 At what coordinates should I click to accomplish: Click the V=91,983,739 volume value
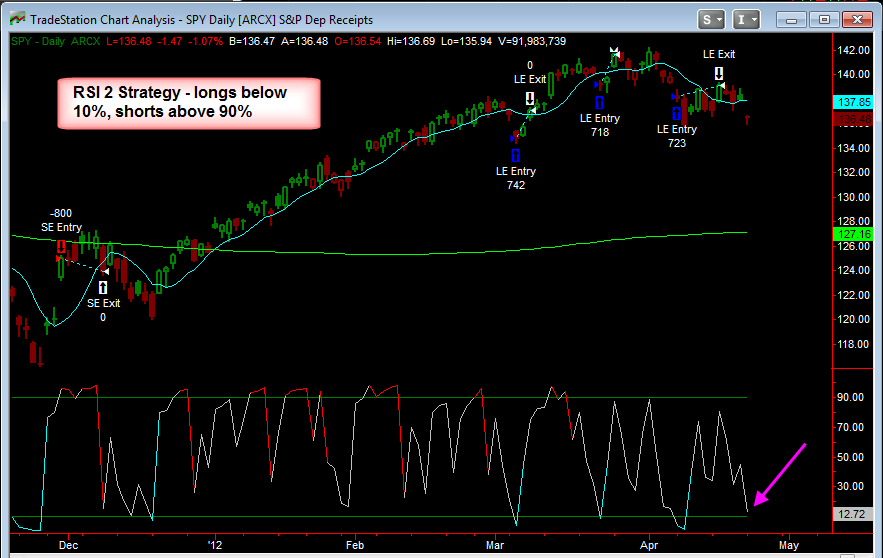(x=532, y=41)
